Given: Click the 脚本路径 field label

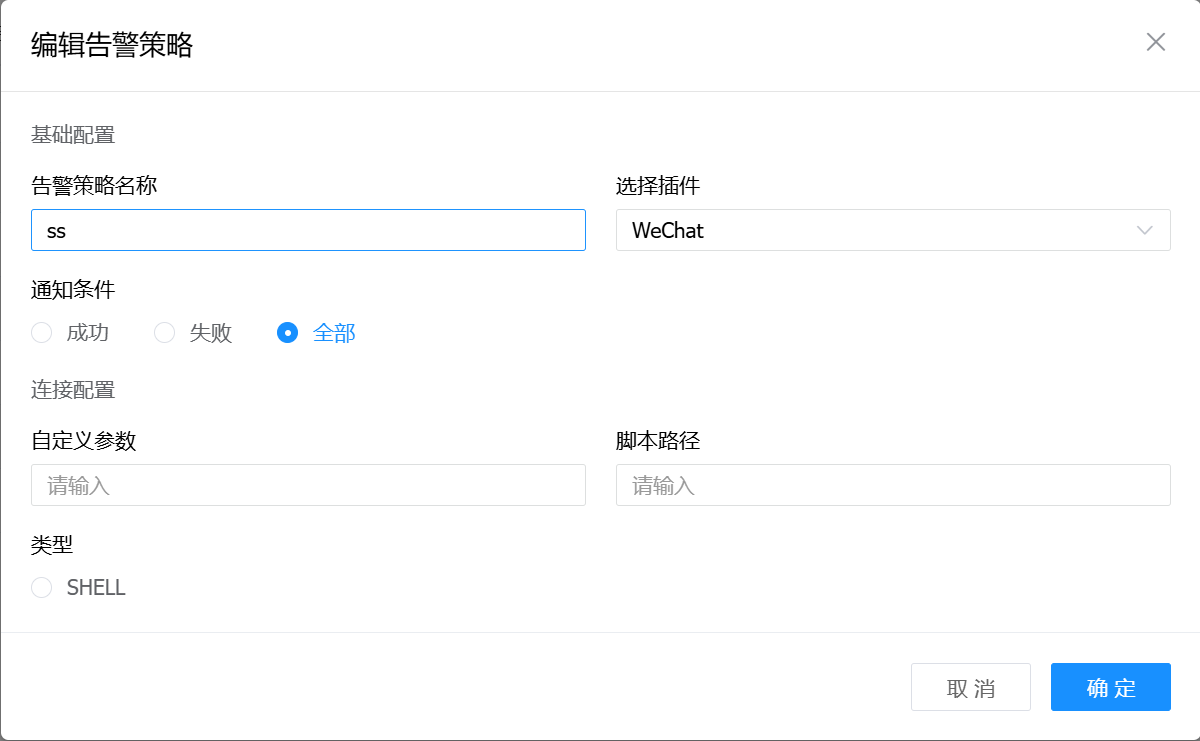Looking at the screenshot, I should pyautogui.click(x=657, y=440).
